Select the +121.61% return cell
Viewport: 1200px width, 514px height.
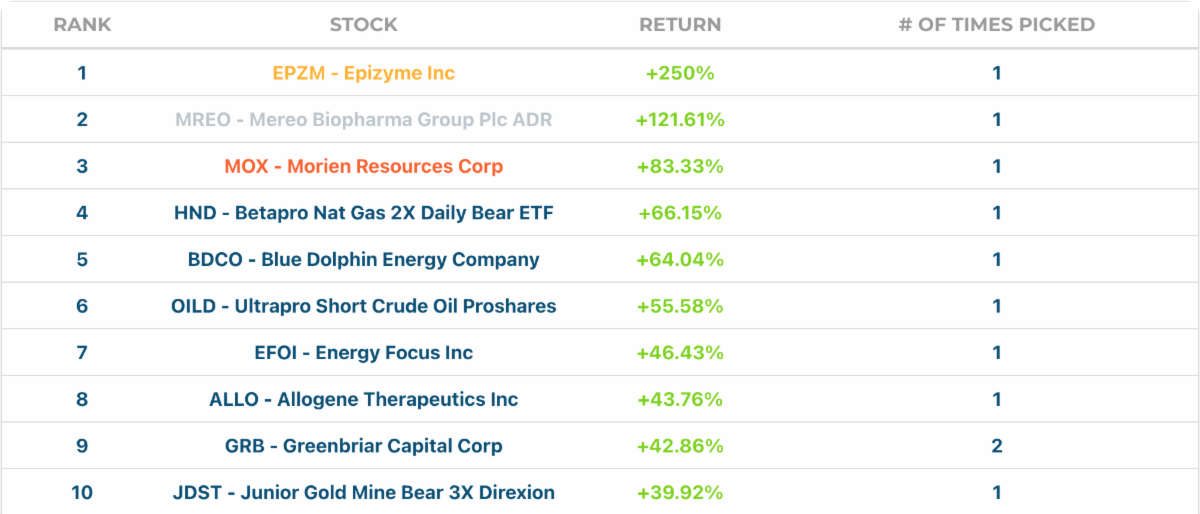point(680,120)
